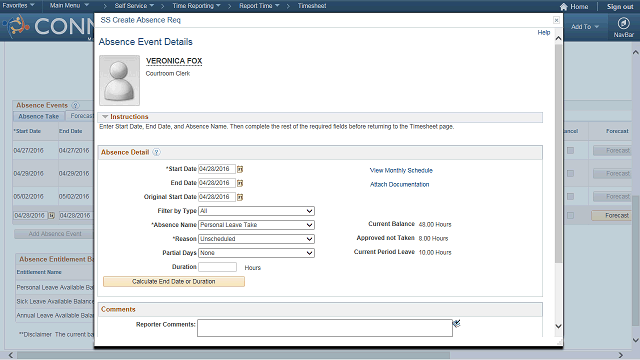Click page horizontal scrollbar right arrow
The image size is (640, 360).
[x=620, y=356]
